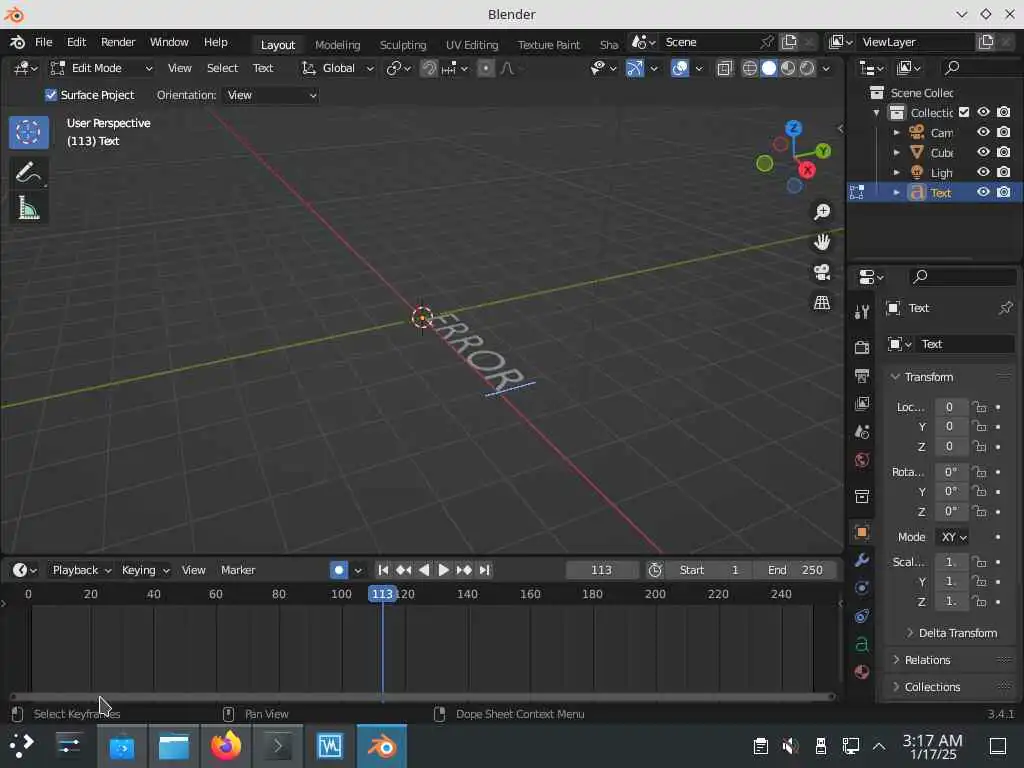Open the Render properties tab

pyautogui.click(x=862, y=347)
